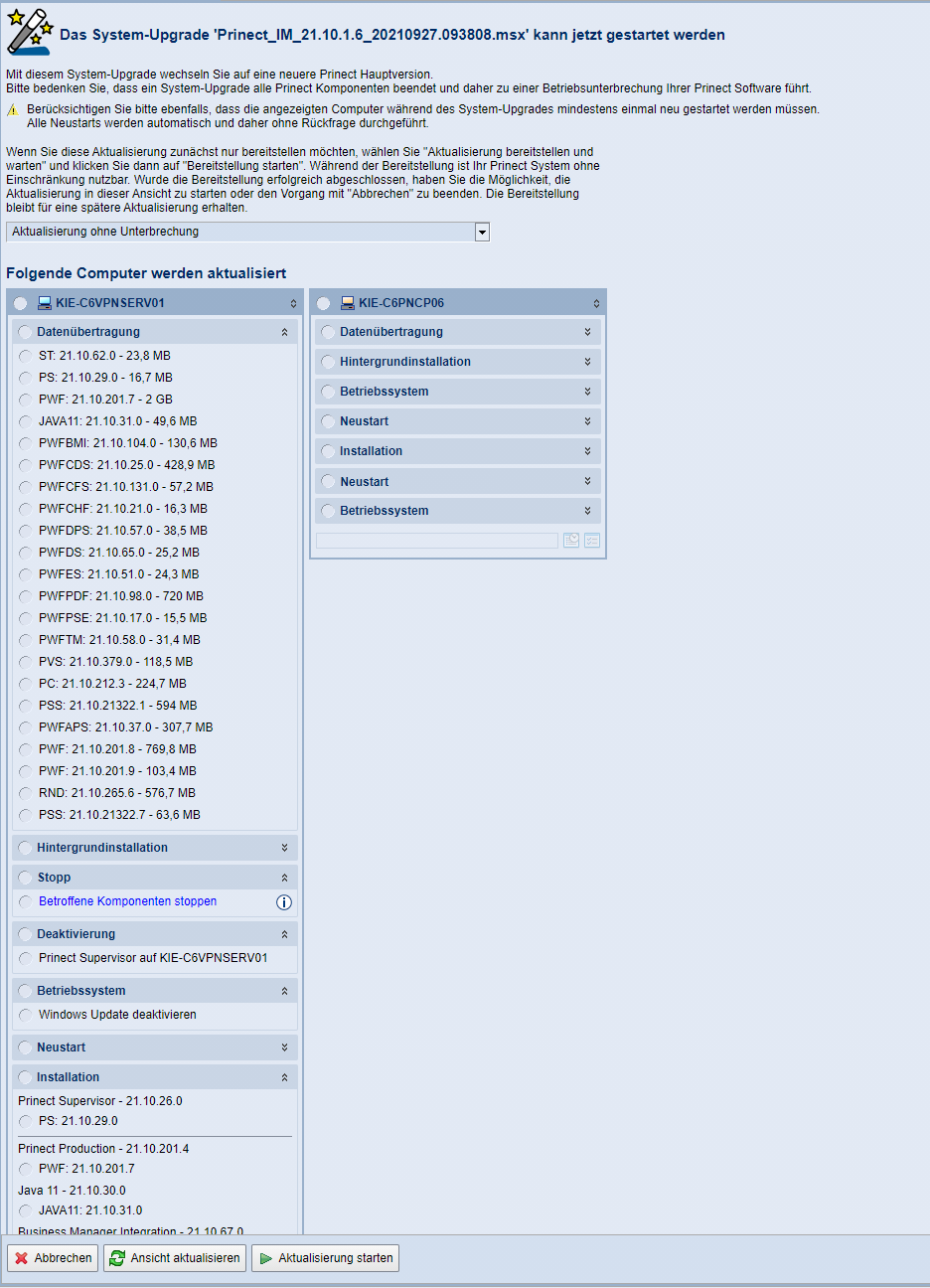Expand Neustart section under KIE-C6VPNSERV01
Image resolution: width=930 pixels, height=1288 pixels.
(284, 1047)
